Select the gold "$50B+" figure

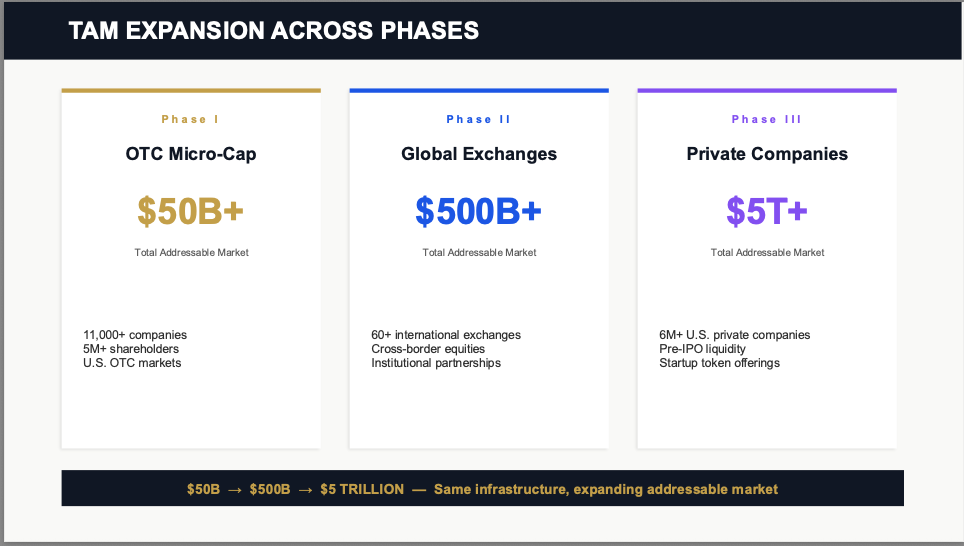click(191, 211)
